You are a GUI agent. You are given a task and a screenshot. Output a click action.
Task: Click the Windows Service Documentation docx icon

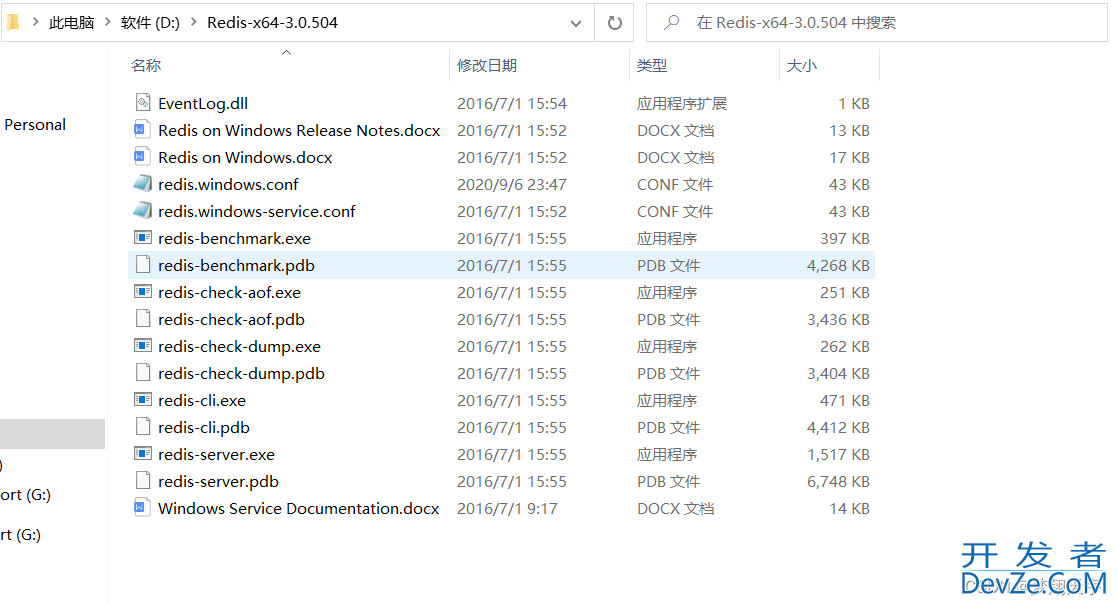click(142, 507)
